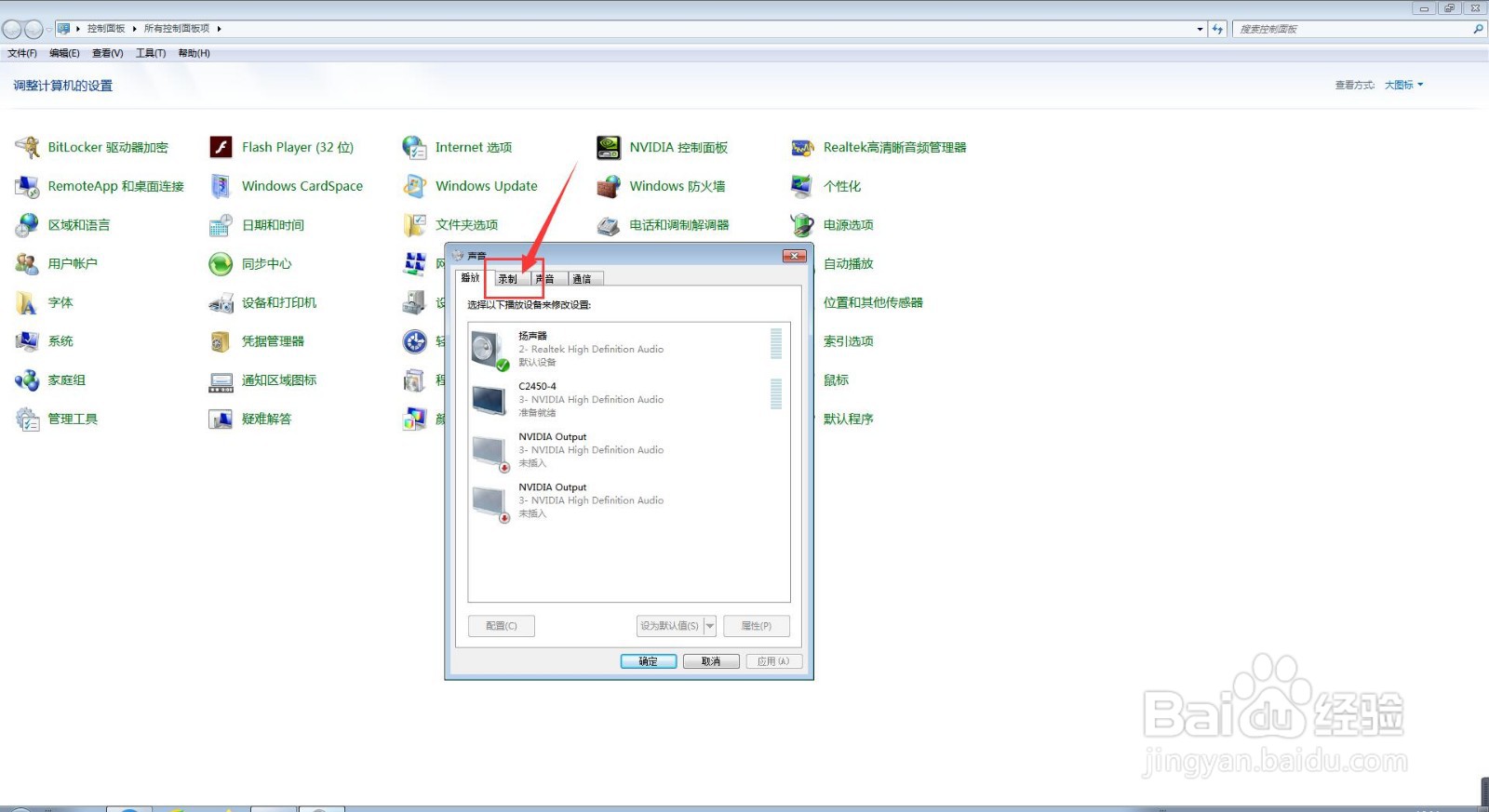Click the 配置(C) button
The height and width of the screenshot is (812, 1489).
501,626
